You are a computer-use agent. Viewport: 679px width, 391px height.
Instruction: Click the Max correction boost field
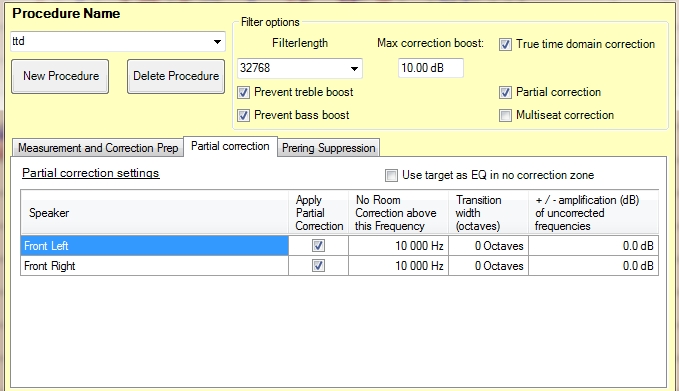click(x=430, y=68)
